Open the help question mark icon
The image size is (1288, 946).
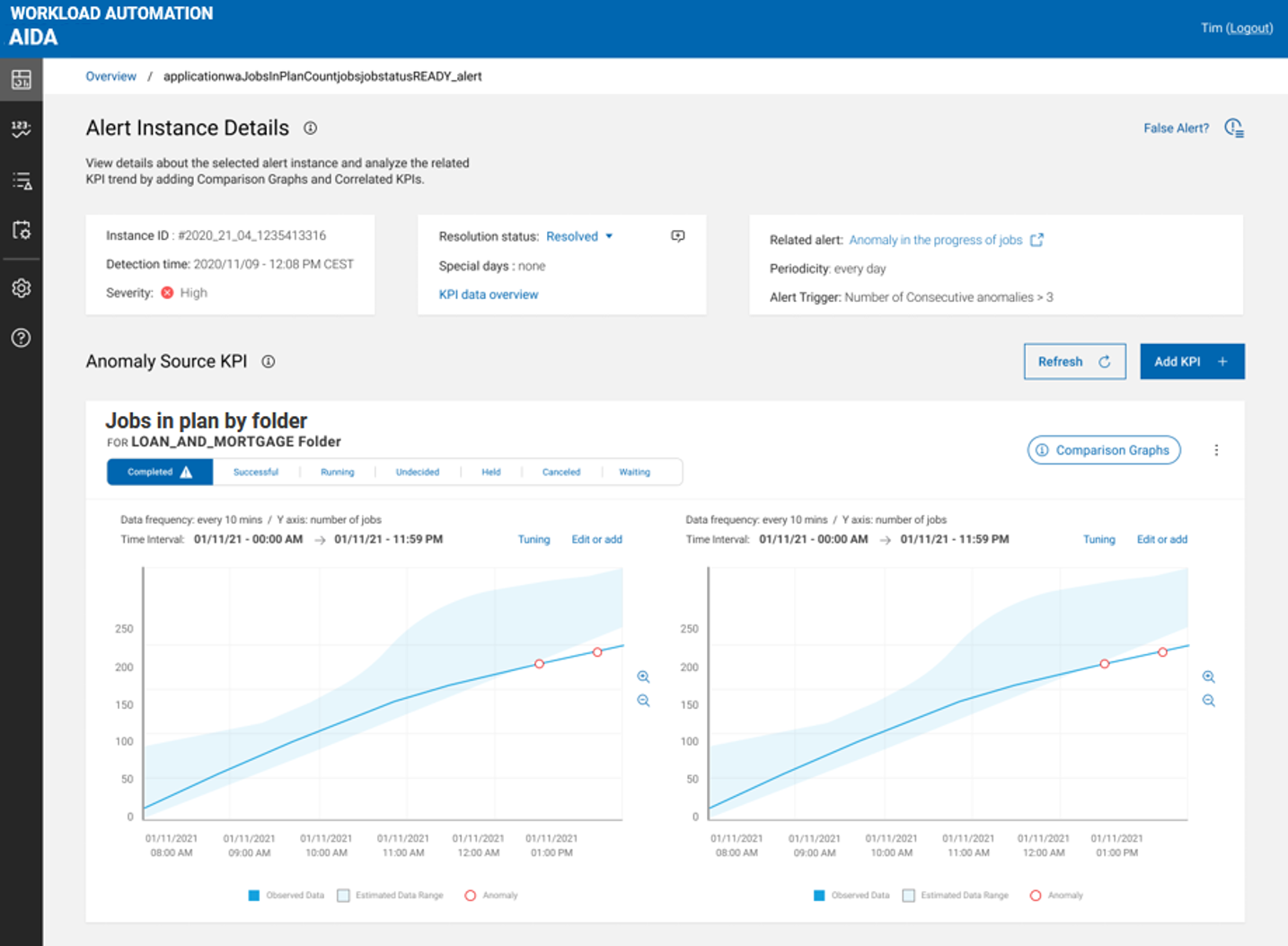[22, 338]
